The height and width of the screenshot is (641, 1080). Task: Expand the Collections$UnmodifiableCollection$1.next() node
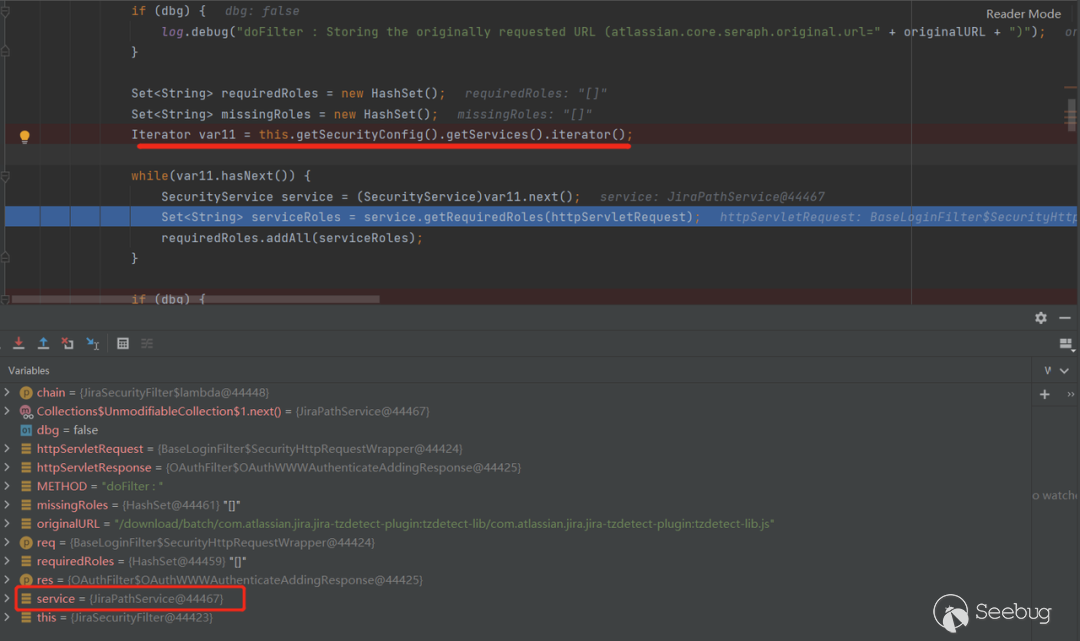point(7,411)
